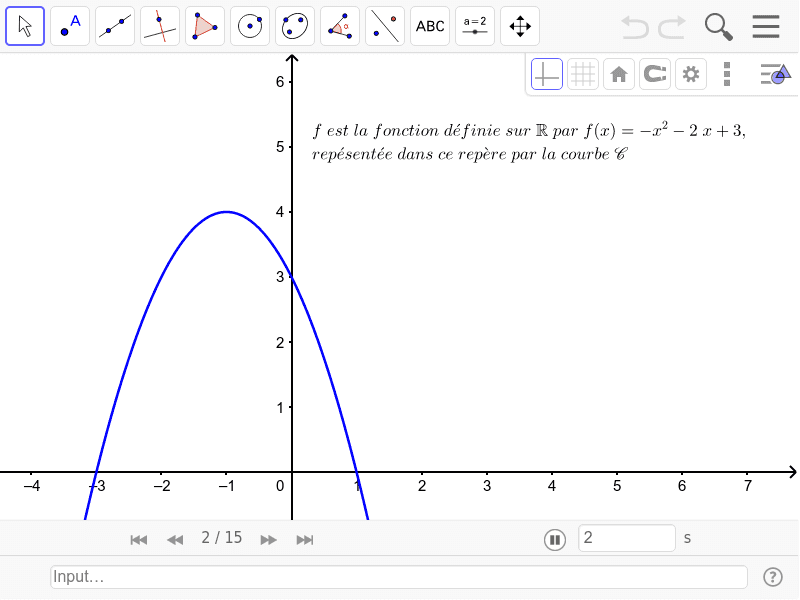Viewport: 800px width, 600px height.
Task: Pause the construction playback
Action: 555,539
